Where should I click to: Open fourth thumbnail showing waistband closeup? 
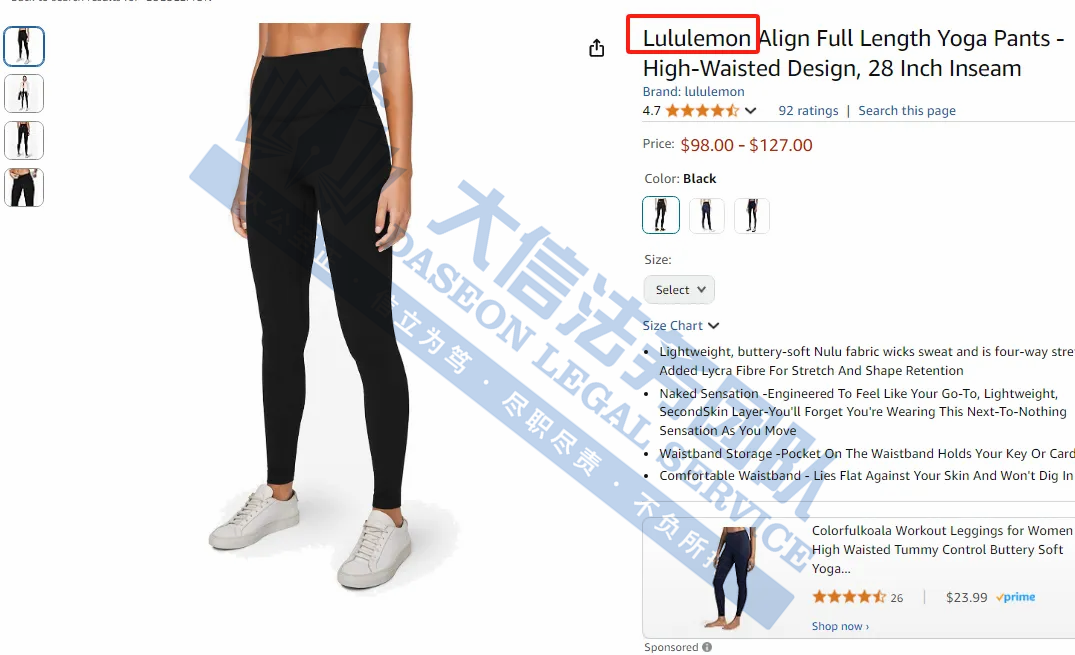click(24, 187)
